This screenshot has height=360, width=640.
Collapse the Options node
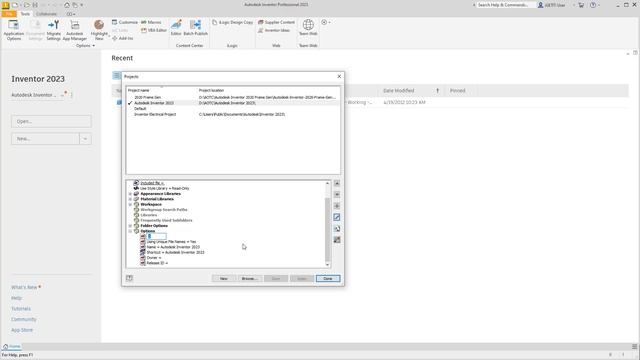point(130,231)
